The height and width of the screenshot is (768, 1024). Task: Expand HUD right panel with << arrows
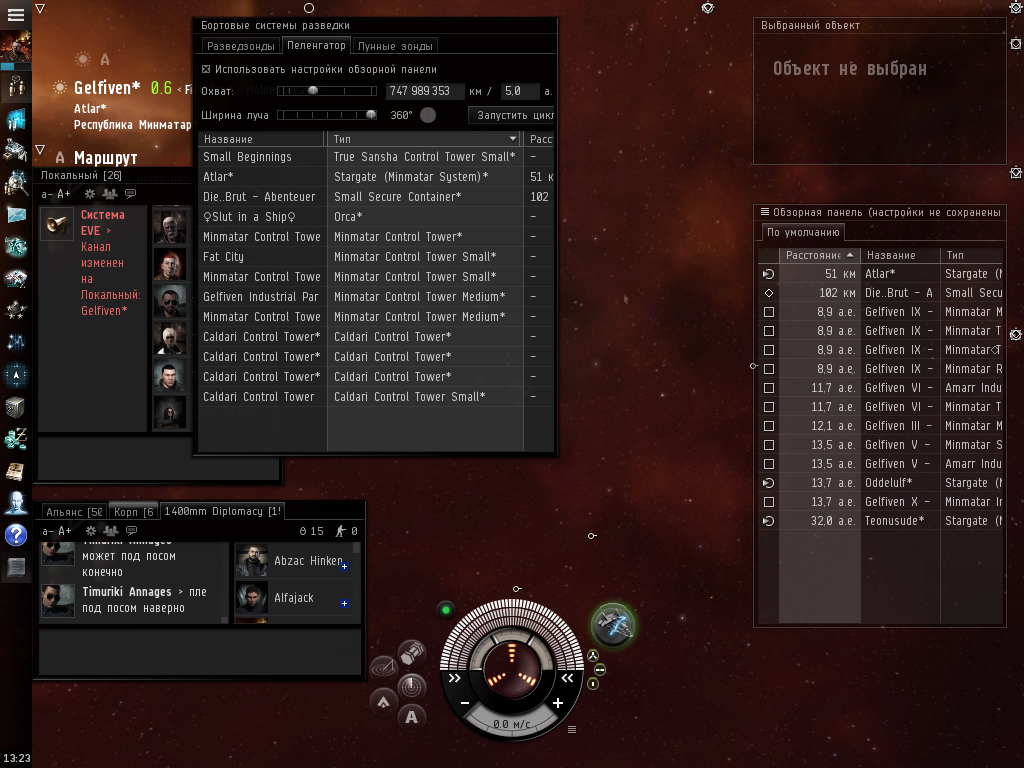coord(568,678)
